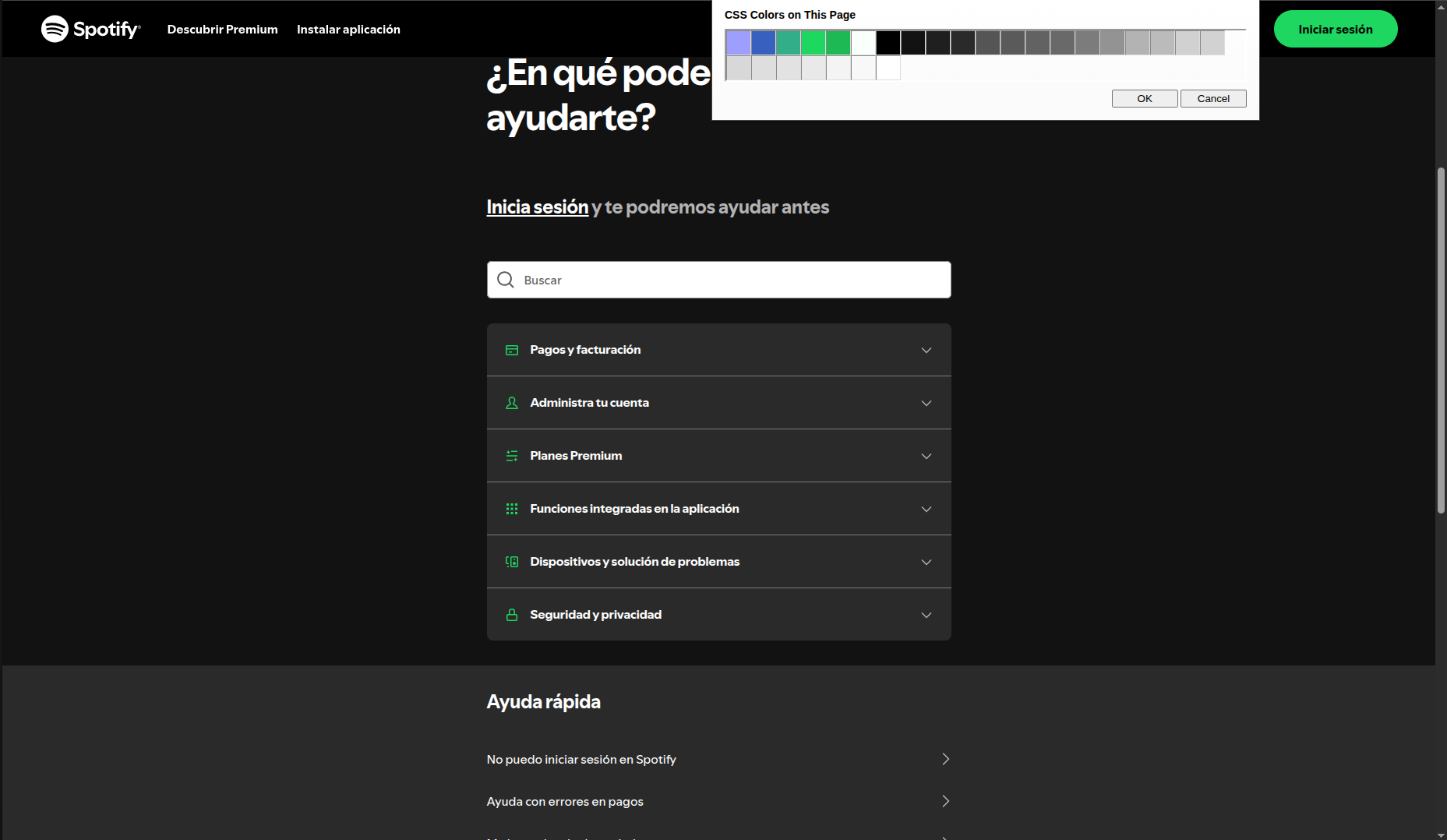
Task: Click the Administra tu cuenta person icon
Action: [512, 403]
